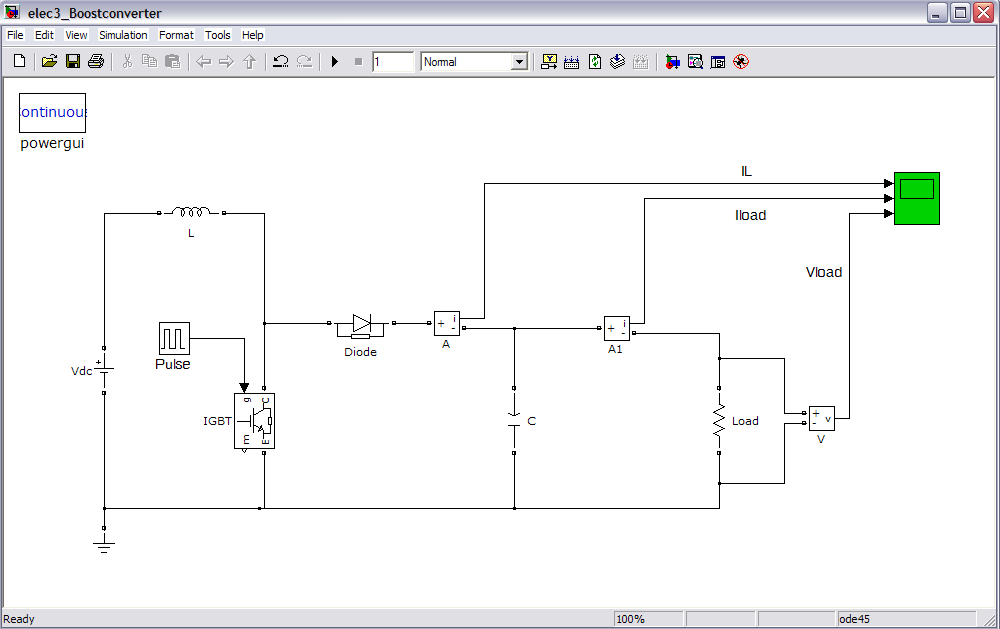This screenshot has height=629, width=1000.
Task: Open the Help menu
Action: (x=253, y=35)
